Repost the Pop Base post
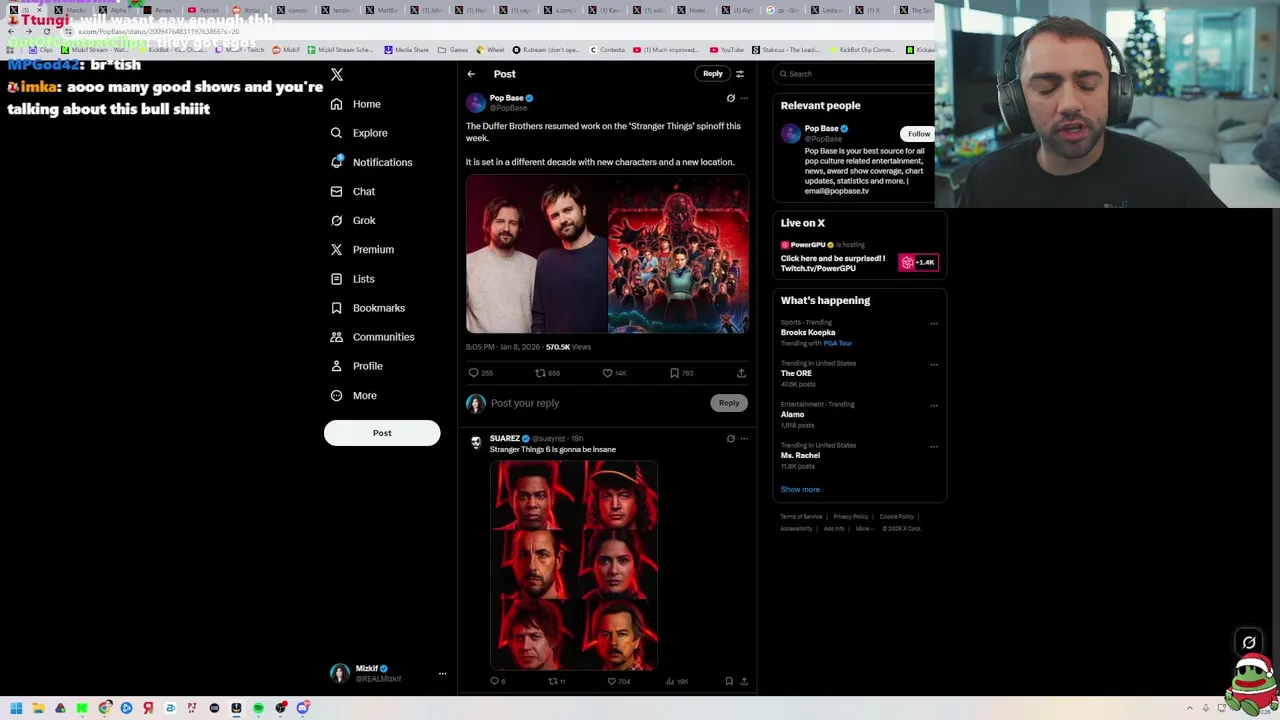1280x720 pixels. 547,373
